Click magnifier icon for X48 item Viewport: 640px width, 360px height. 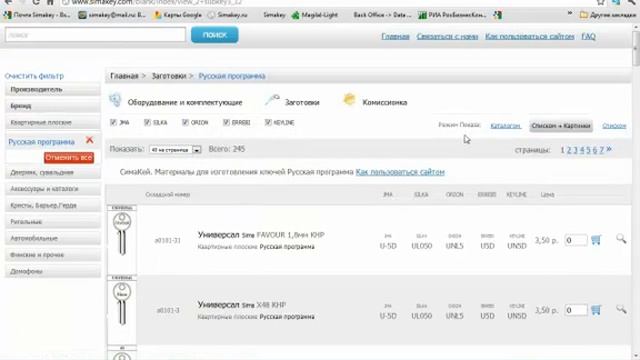[621, 309]
